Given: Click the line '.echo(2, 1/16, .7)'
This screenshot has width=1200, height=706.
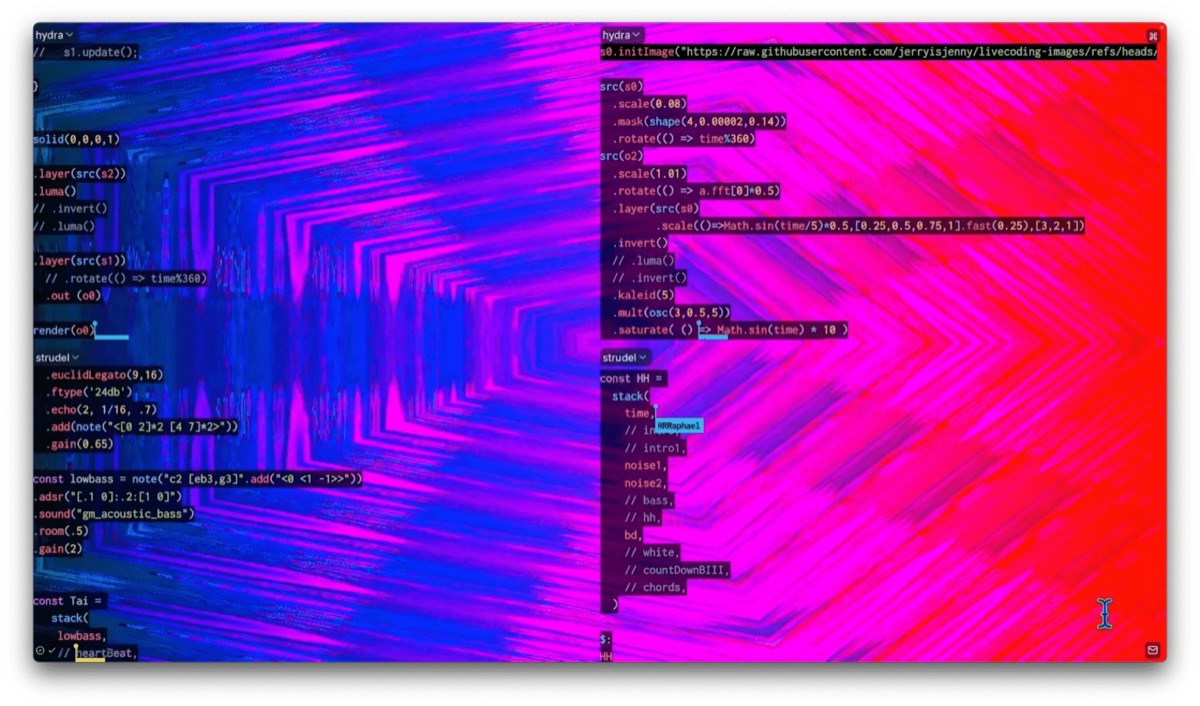Looking at the screenshot, I should [104, 409].
